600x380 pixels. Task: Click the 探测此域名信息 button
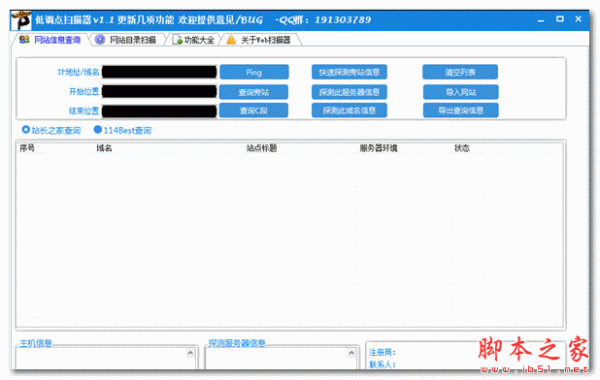349,111
